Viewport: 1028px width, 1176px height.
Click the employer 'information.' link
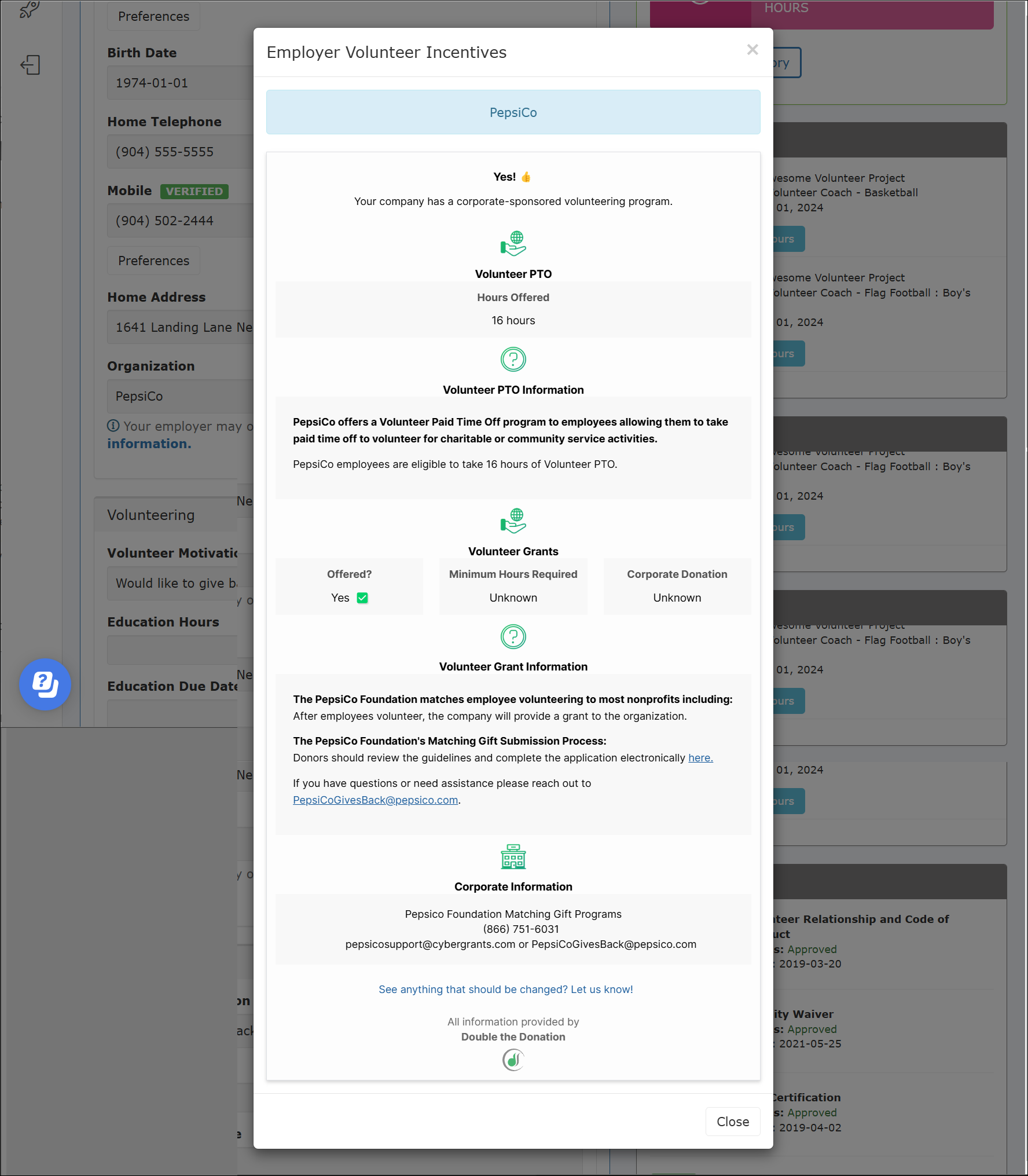149,444
